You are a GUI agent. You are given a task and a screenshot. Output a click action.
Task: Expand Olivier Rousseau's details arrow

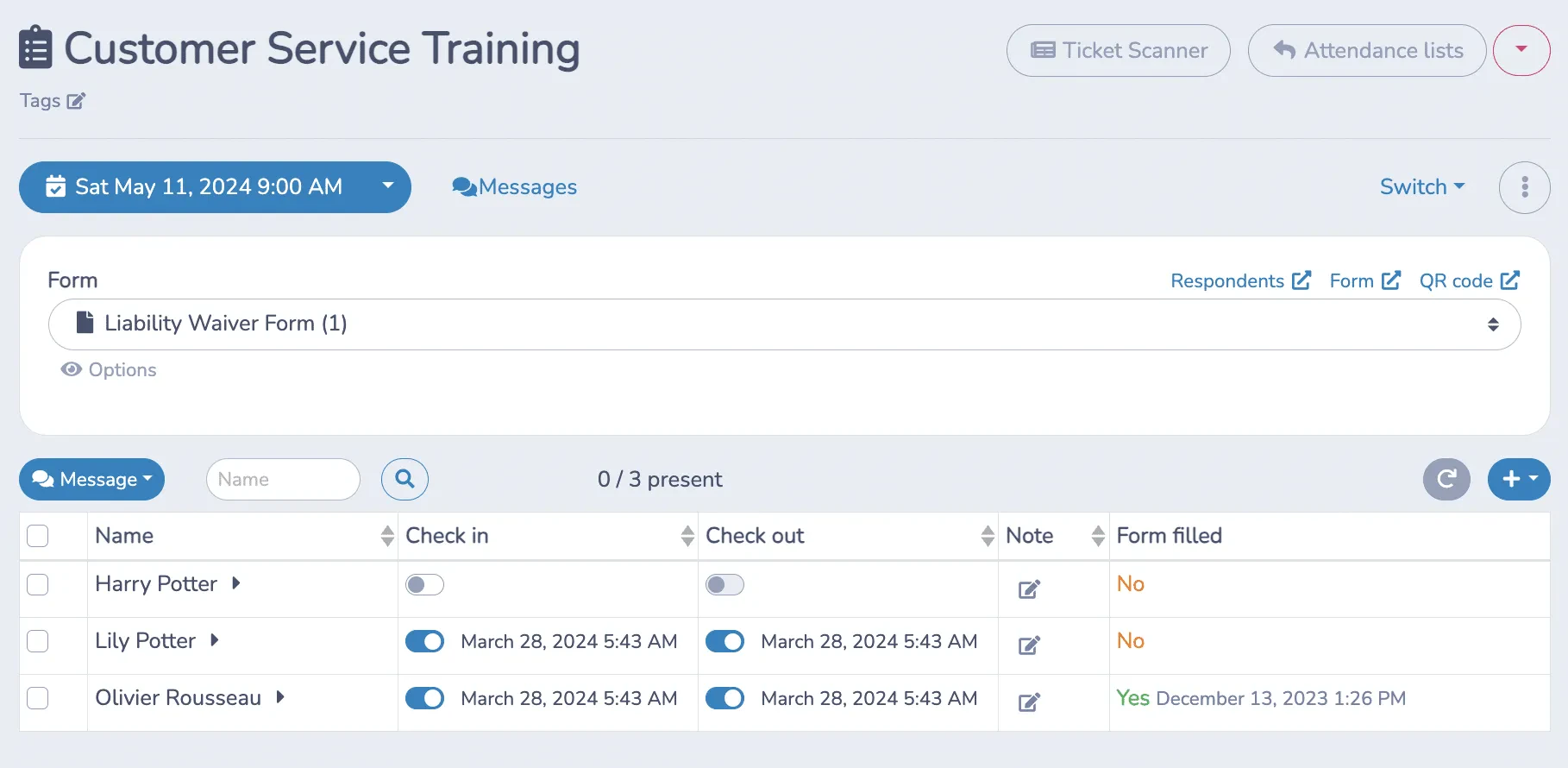tap(279, 697)
